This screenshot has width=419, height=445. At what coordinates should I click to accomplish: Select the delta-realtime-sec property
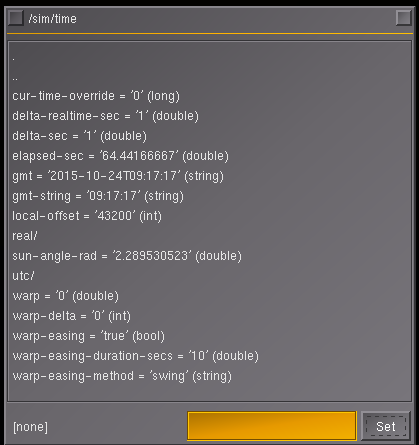[105, 116]
